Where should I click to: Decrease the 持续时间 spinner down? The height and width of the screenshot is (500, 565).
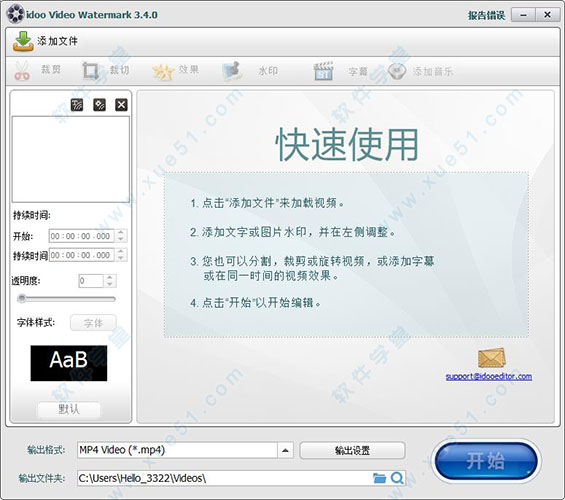(x=121, y=258)
